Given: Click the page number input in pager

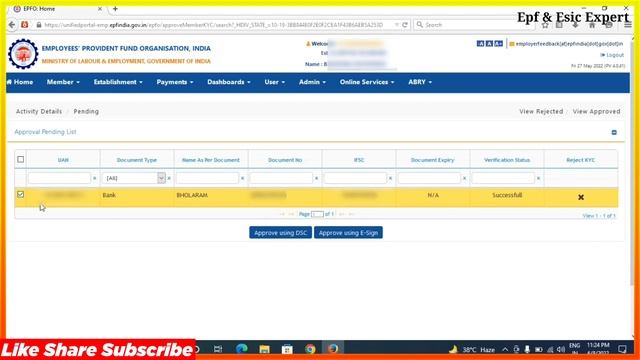Looking at the screenshot, I should click(317, 214).
